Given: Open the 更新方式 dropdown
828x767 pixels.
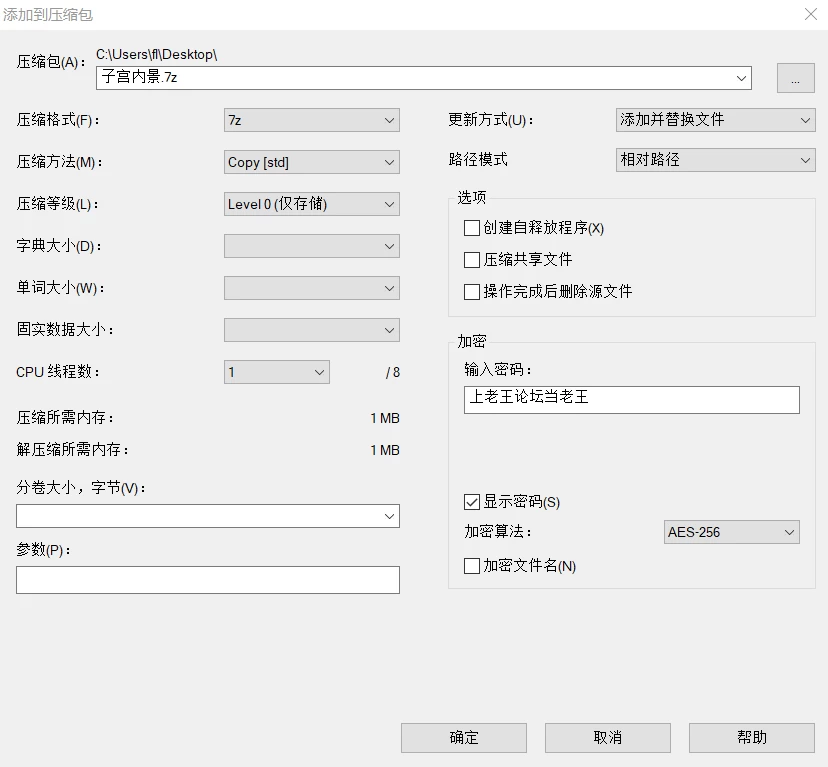Looking at the screenshot, I should [716, 120].
